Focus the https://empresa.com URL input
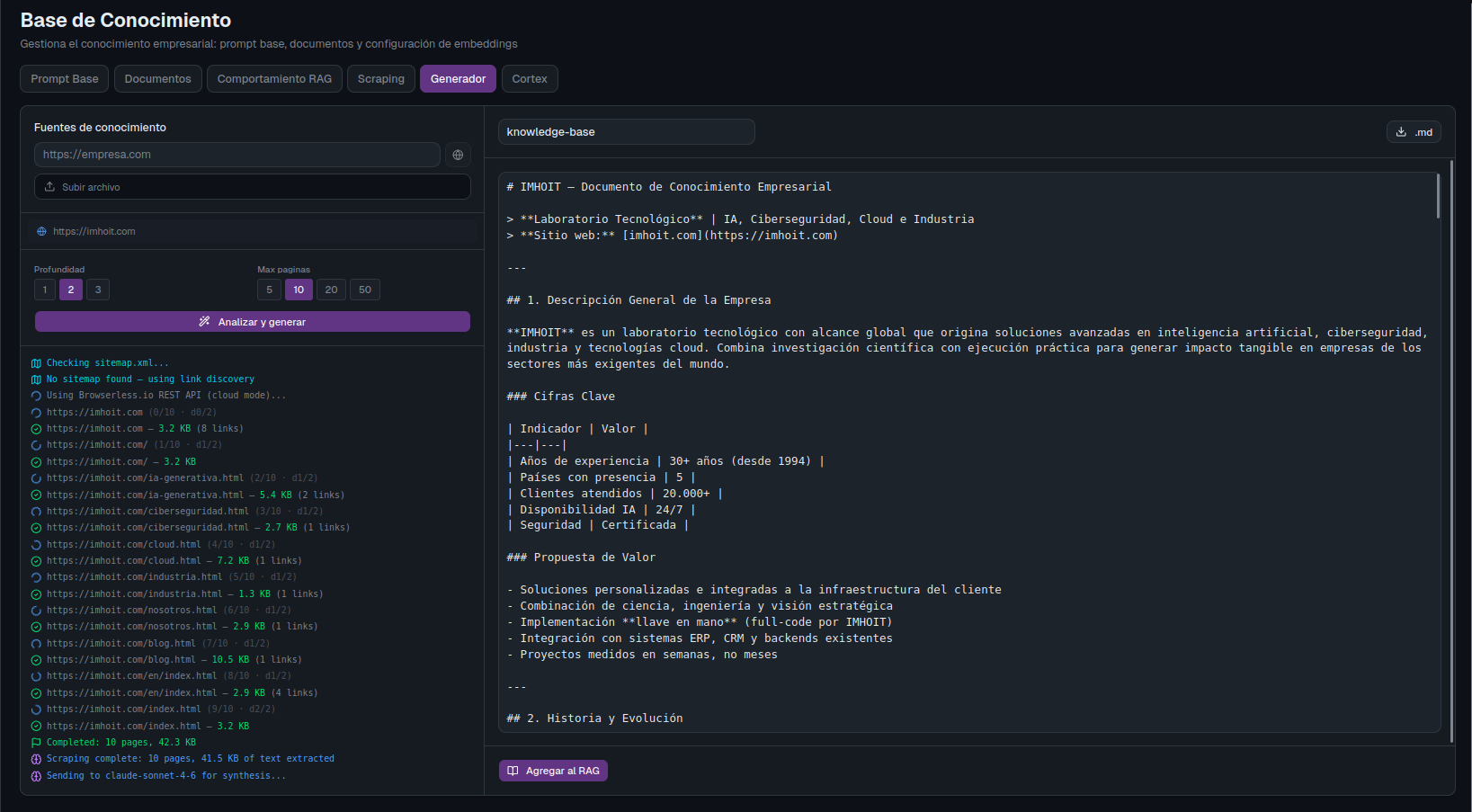This screenshot has width=1472, height=812. coord(237,155)
